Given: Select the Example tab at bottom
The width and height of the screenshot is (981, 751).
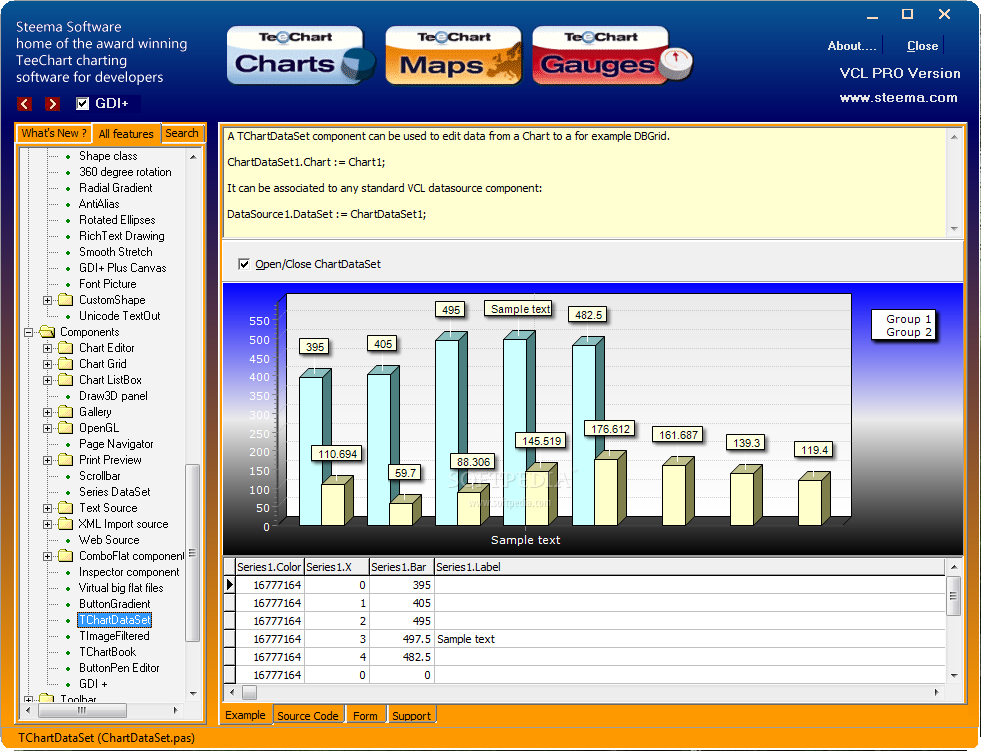Looking at the screenshot, I should tap(245, 715).
